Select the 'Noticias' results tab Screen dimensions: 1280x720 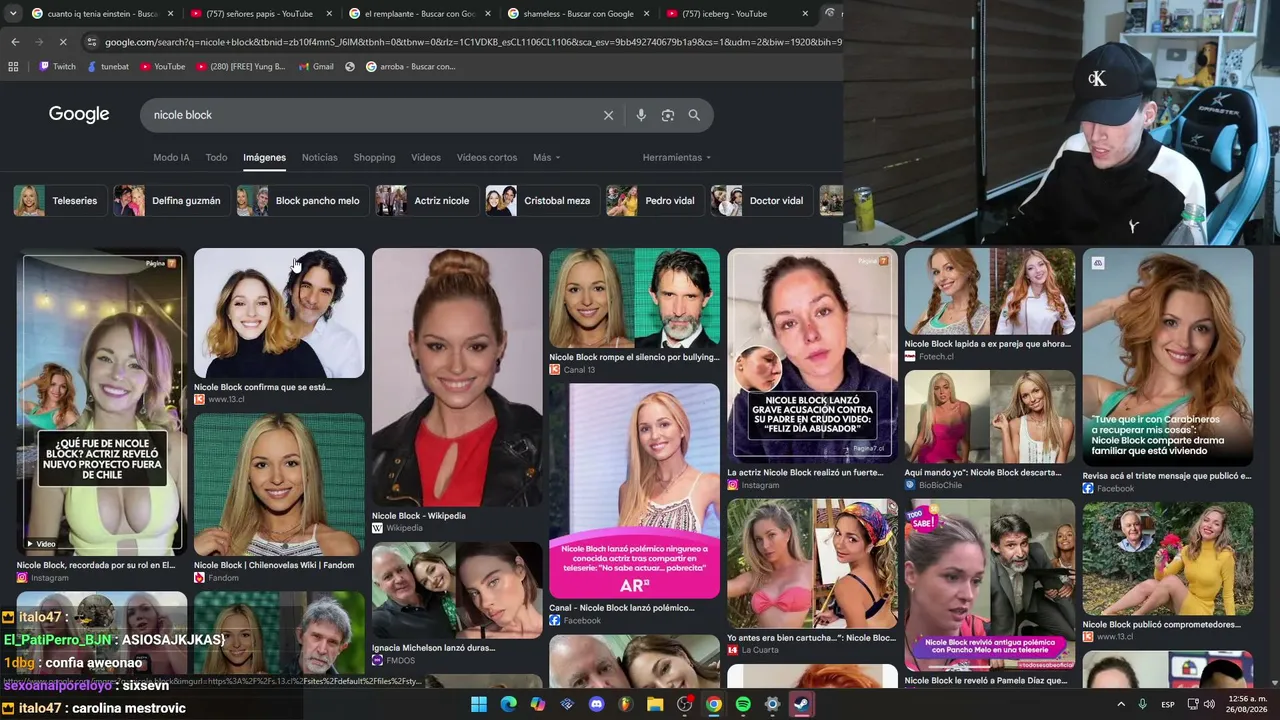pyautogui.click(x=320, y=157)
